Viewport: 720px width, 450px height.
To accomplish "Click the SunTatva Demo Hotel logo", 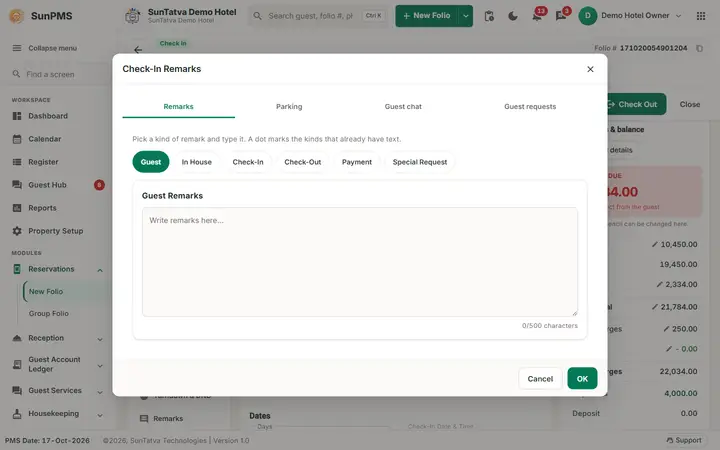I will pos(133,16).
